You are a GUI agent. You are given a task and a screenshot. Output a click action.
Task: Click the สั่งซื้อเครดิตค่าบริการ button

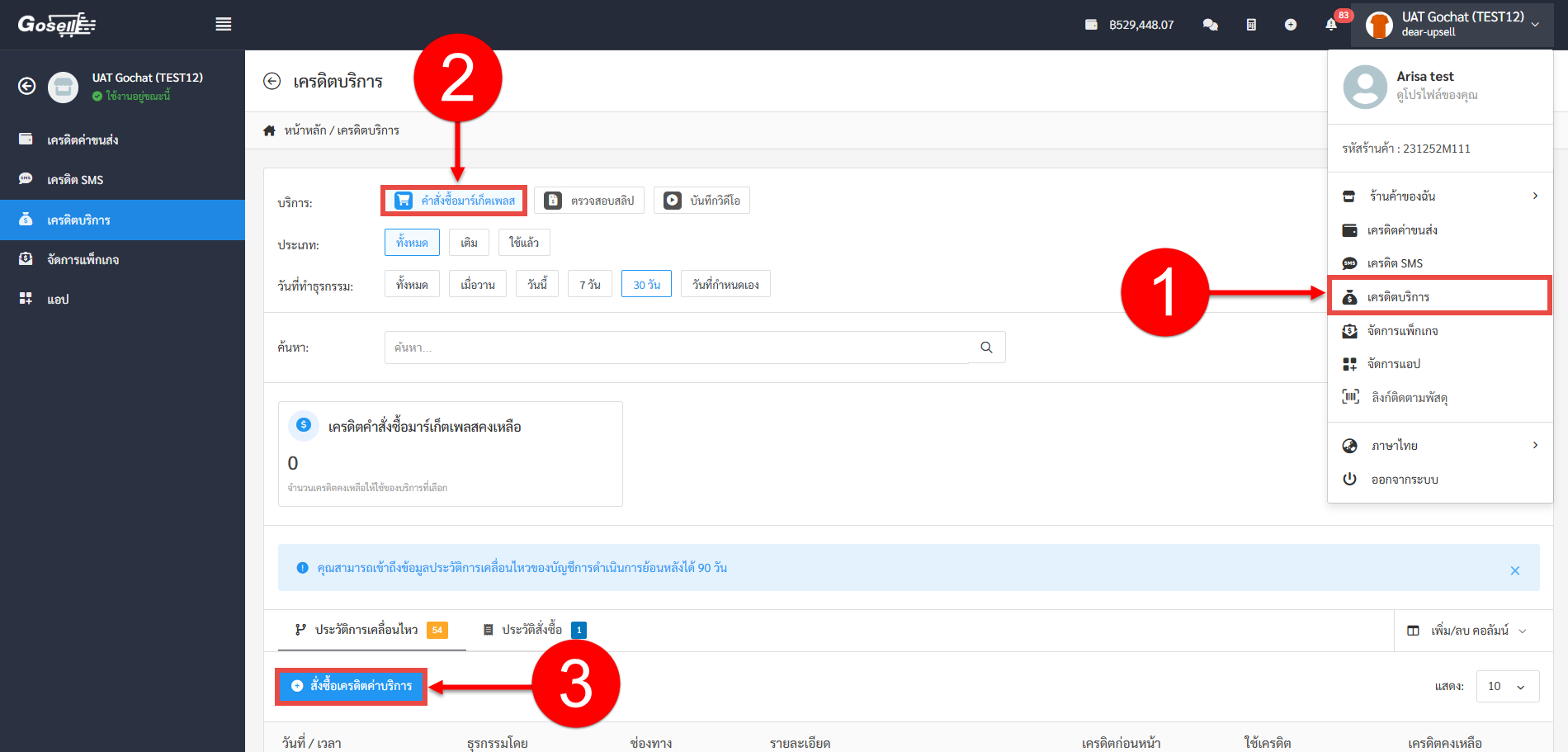[352, 686]
